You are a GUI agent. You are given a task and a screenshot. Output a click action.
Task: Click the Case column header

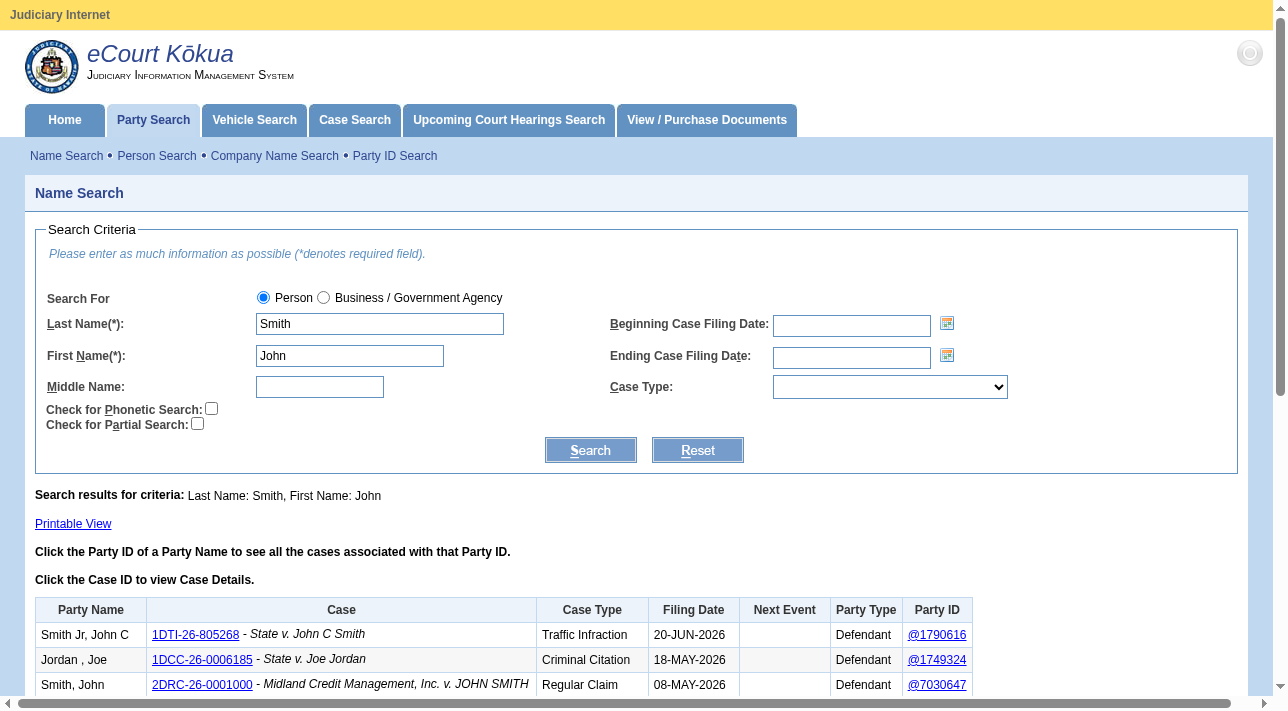tap(341, 610)
